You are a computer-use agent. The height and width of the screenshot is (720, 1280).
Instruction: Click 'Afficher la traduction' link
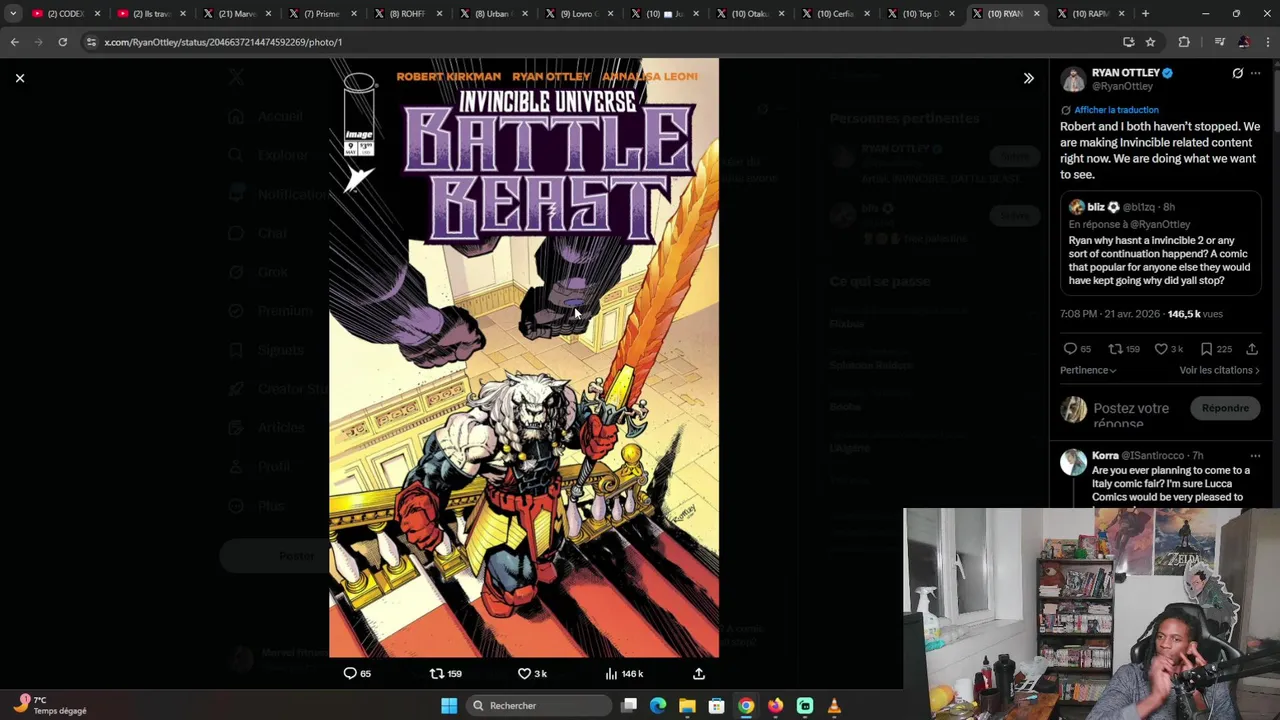coord(1116,110)
